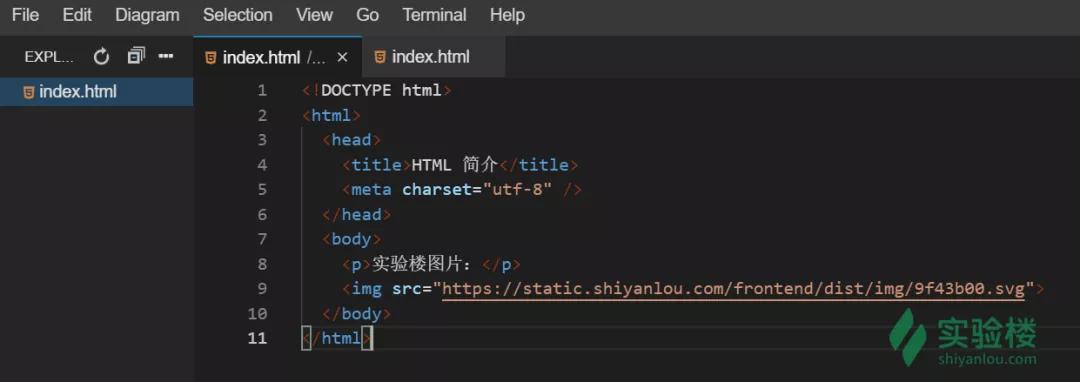Refresh the Explorer panel
This screenshot has height=382, width=1080.
[101, 56]
